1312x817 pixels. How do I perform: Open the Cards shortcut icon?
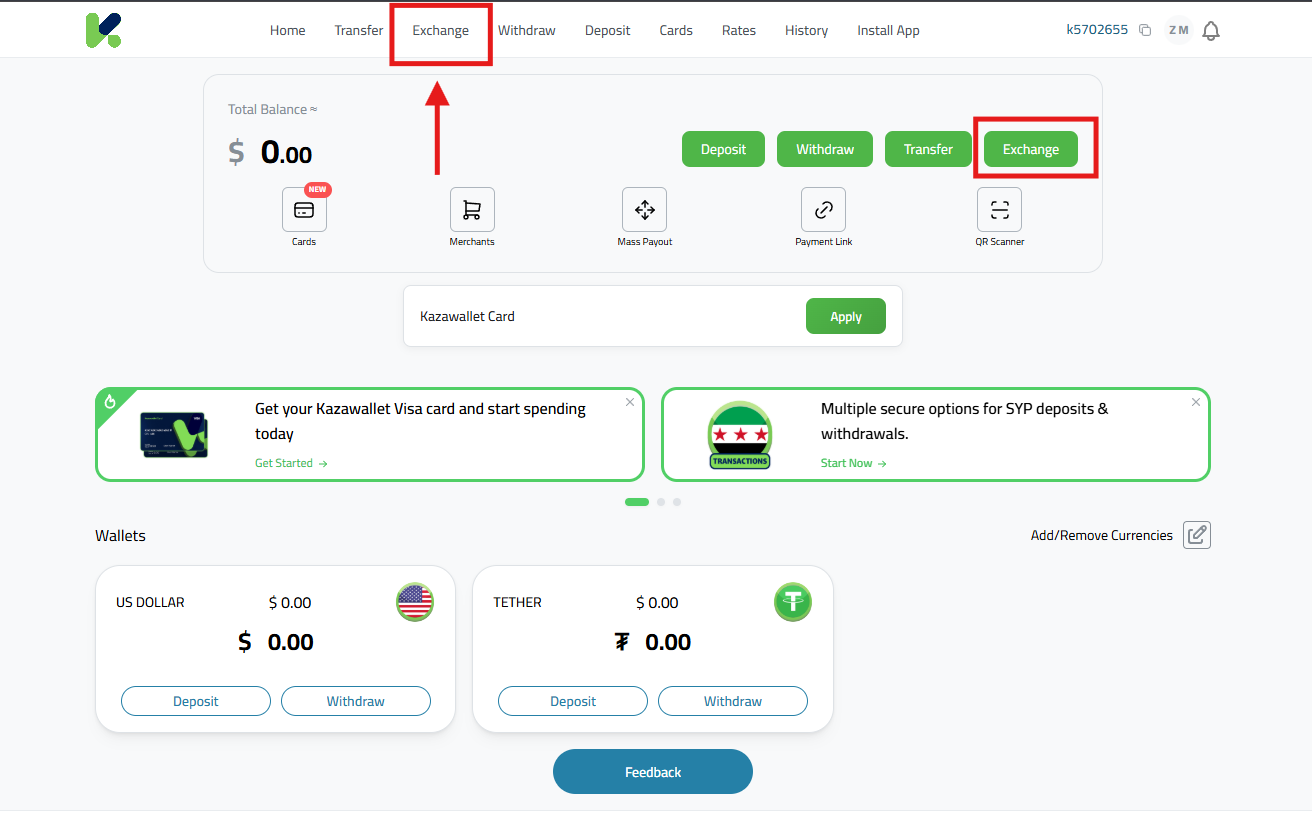pyautogui.click(x=304, y=210)
